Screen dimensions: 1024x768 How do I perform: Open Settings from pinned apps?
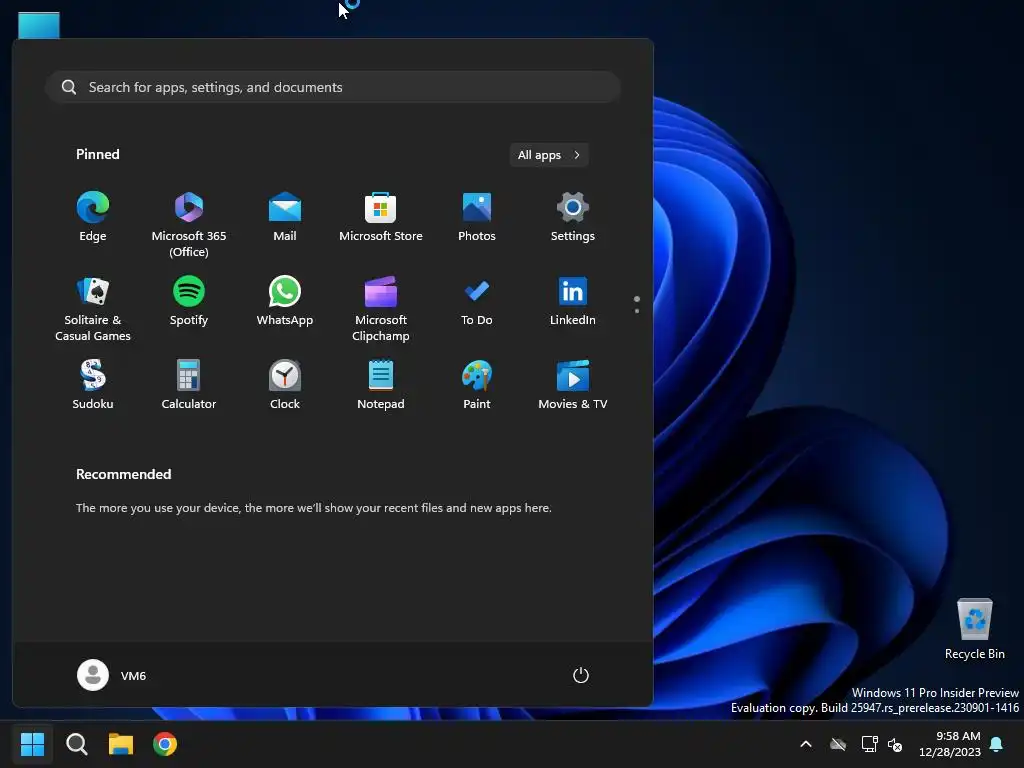click(x=573, y=217)
